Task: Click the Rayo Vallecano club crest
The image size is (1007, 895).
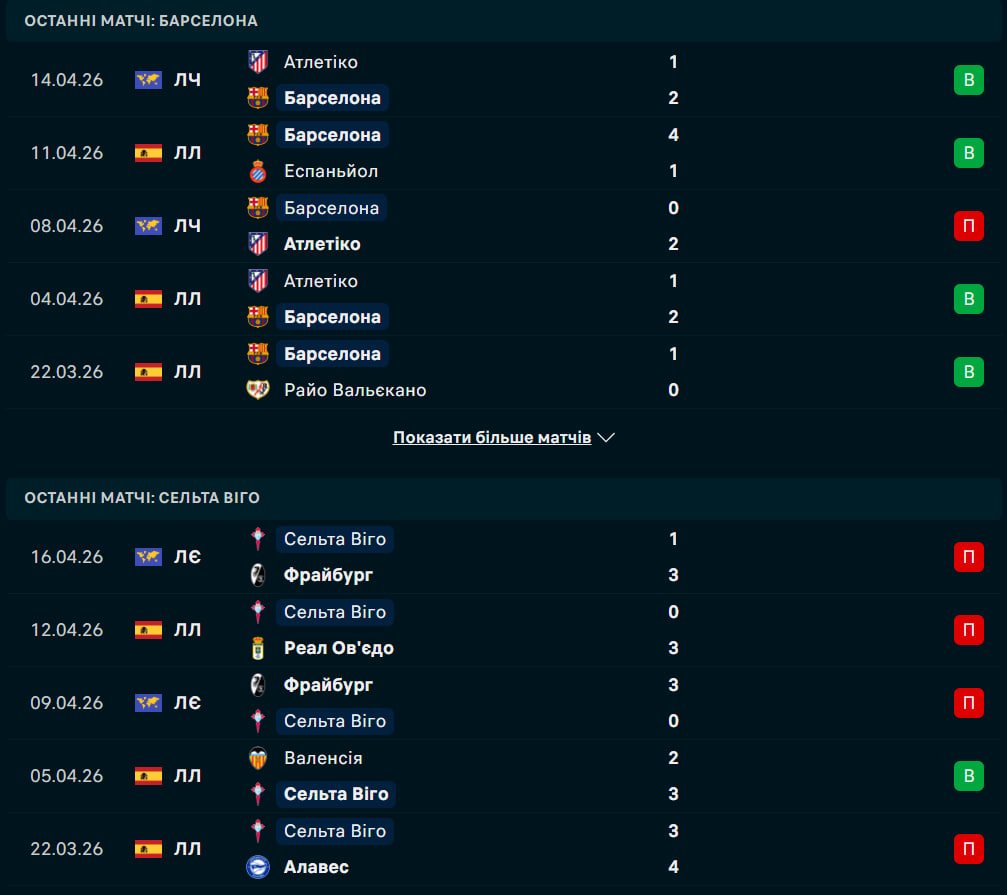Action: (258, 390)
